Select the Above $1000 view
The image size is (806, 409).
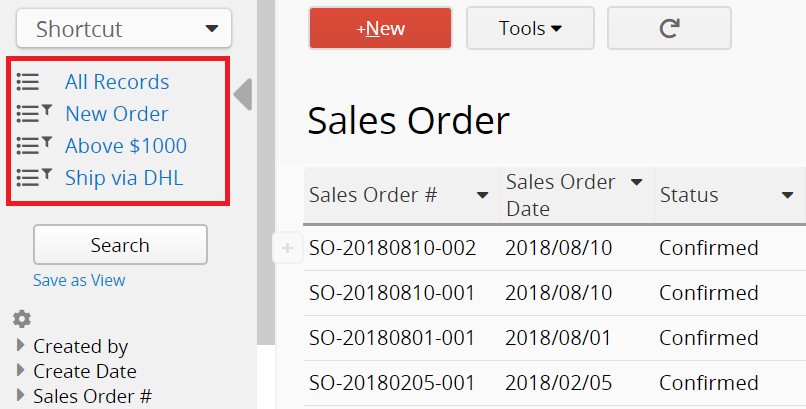[x=126, y=146]
